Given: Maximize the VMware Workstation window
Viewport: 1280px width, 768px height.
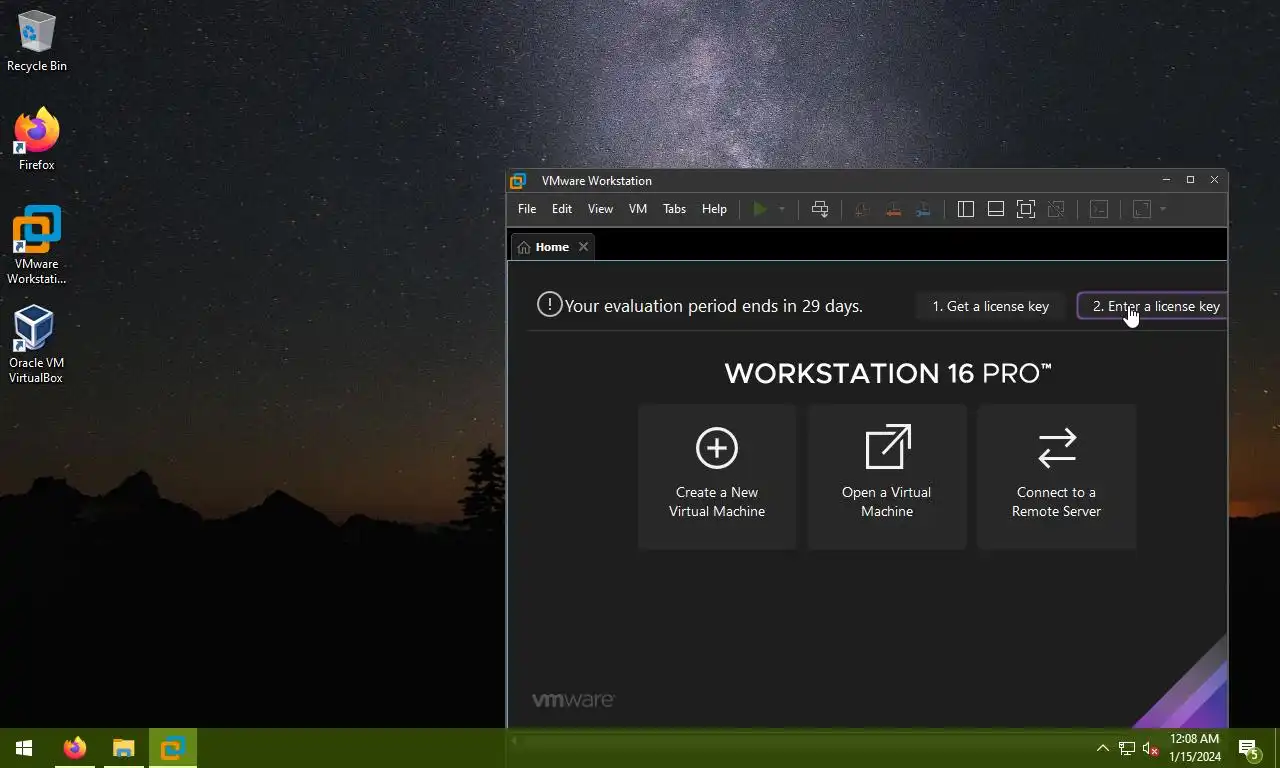Looking at the screenshot, I should (1190, 180).
